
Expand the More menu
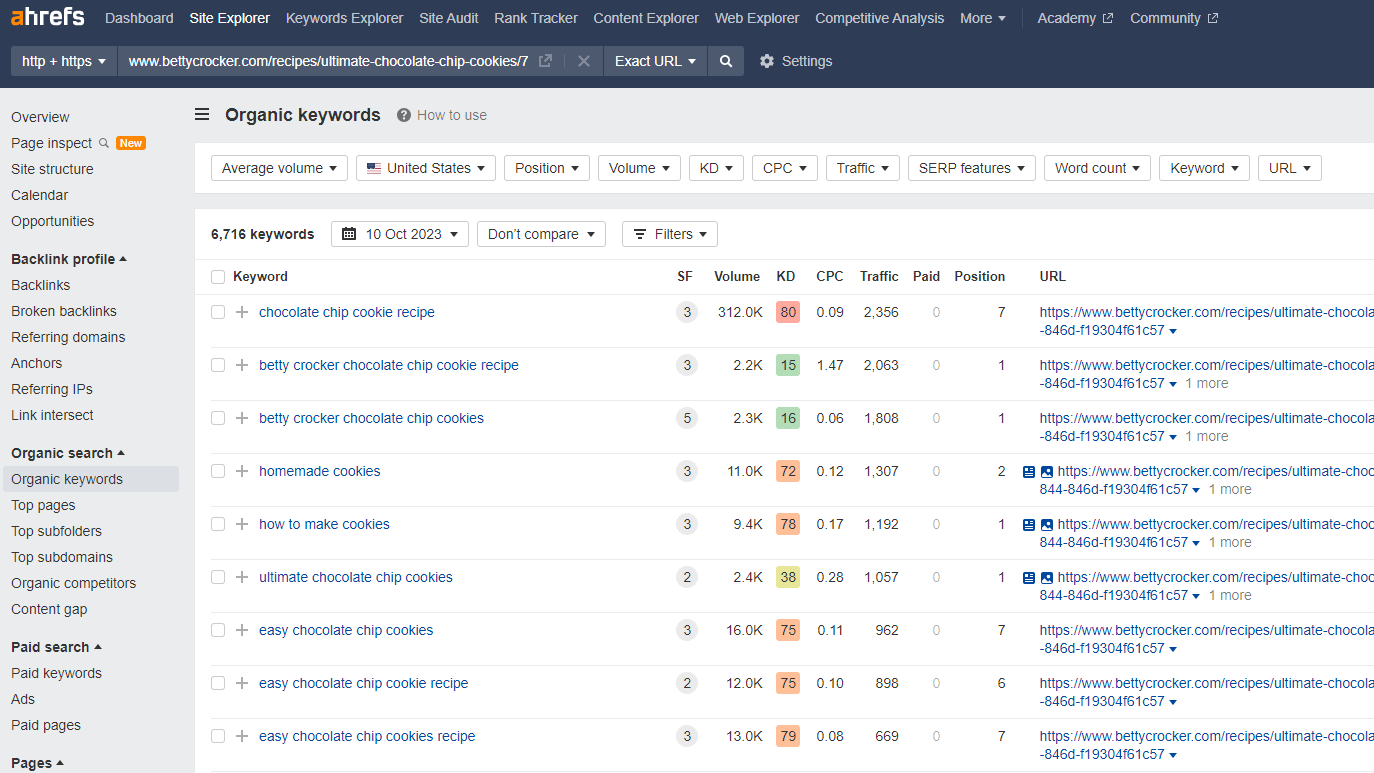coord(983,18)
